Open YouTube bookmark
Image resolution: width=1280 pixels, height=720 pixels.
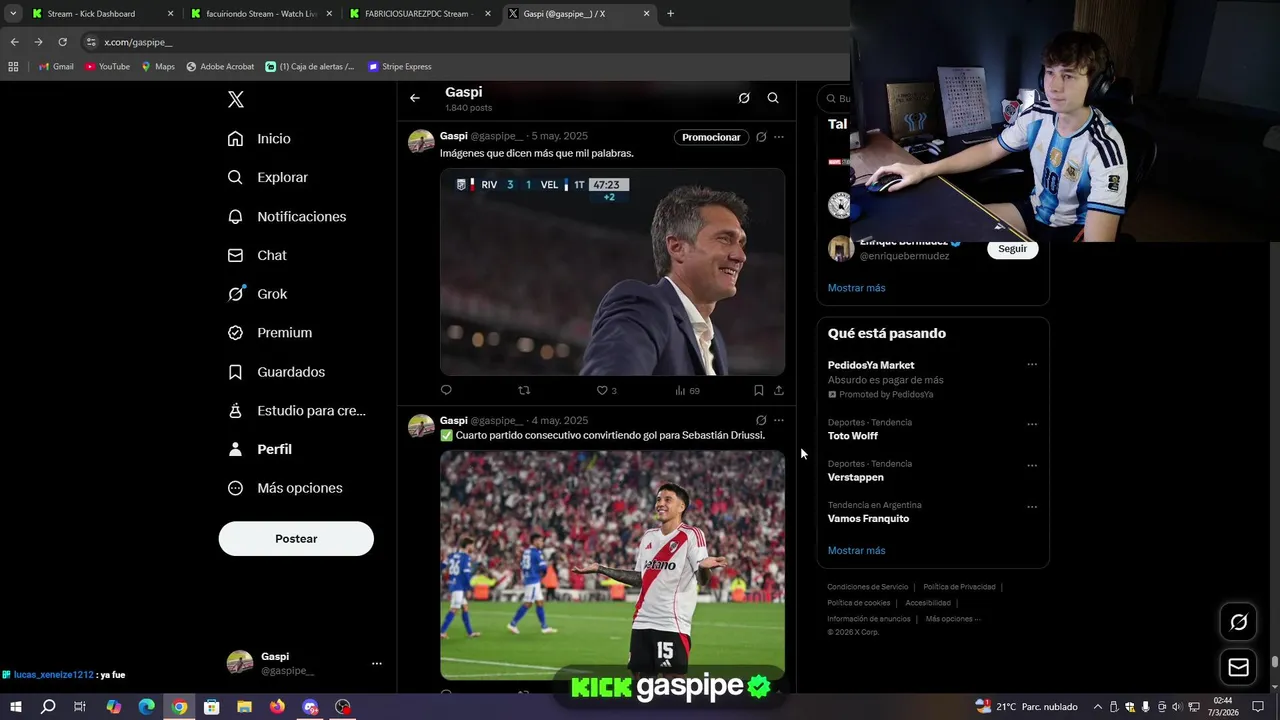(108, 67)
